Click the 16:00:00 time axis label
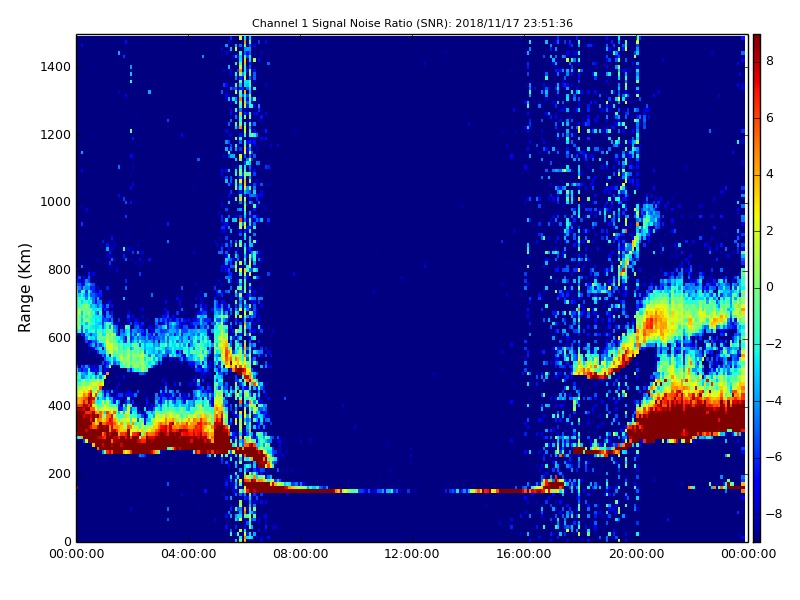 click(524, 554)
